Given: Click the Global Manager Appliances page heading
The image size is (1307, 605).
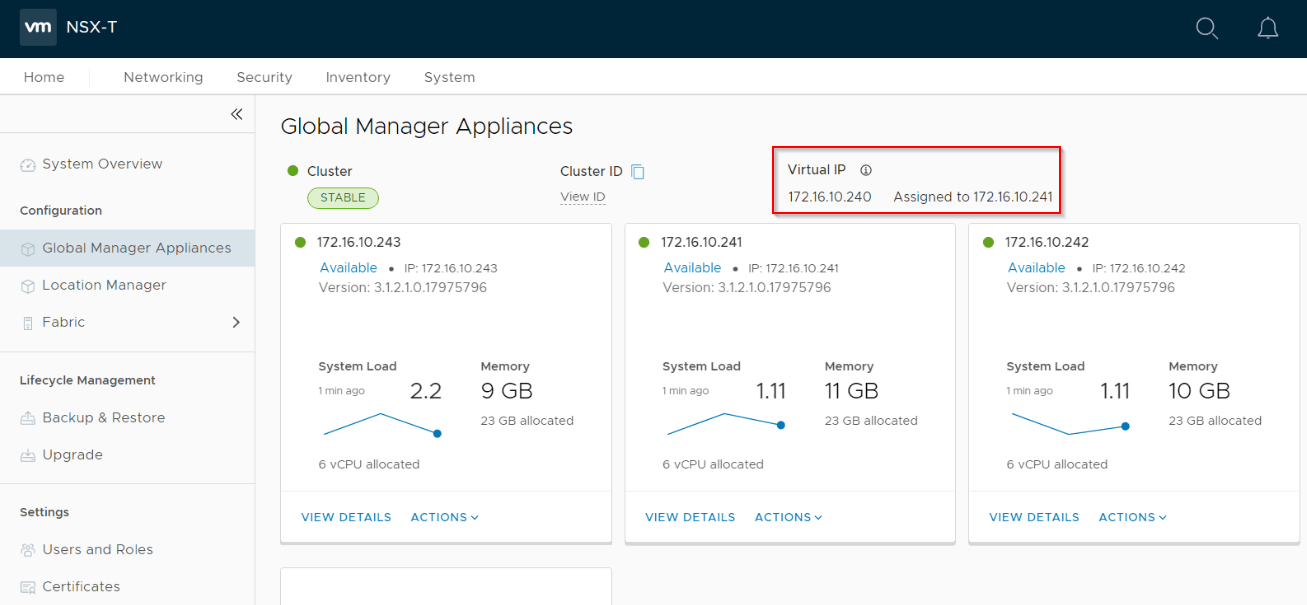Looking at the screenshot, I should tap(427, 126).
